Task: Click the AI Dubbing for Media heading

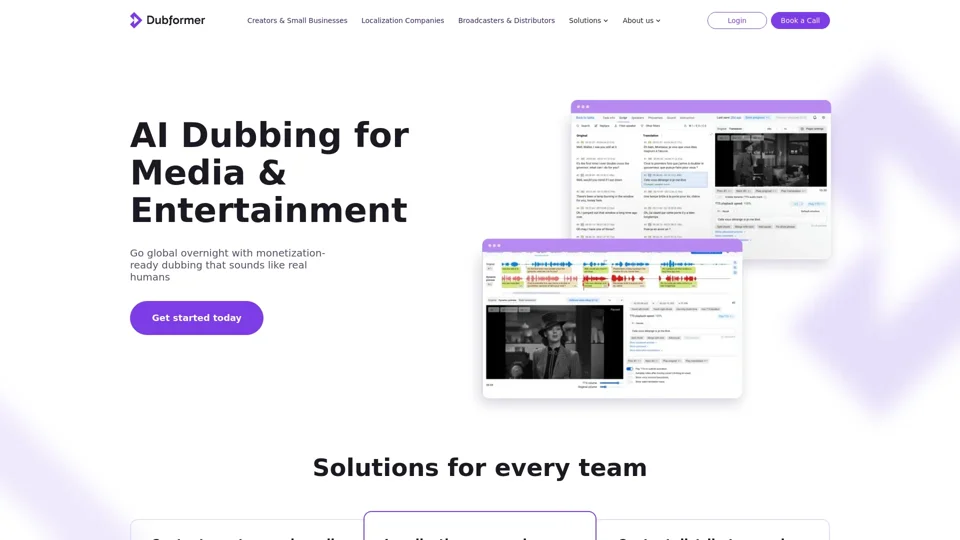Action: [269, 173]
